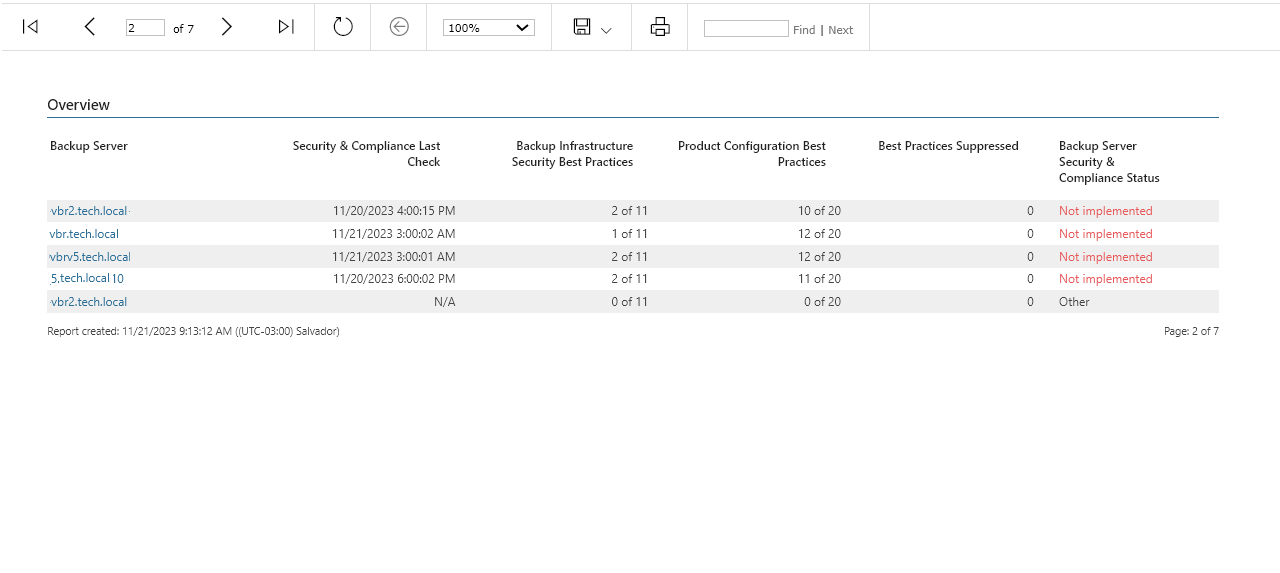This screenshot has height=573, width=1280.
Task: Click the 11/20/2023 6:00:02 PM timestamp
Action: pos(394,279)
